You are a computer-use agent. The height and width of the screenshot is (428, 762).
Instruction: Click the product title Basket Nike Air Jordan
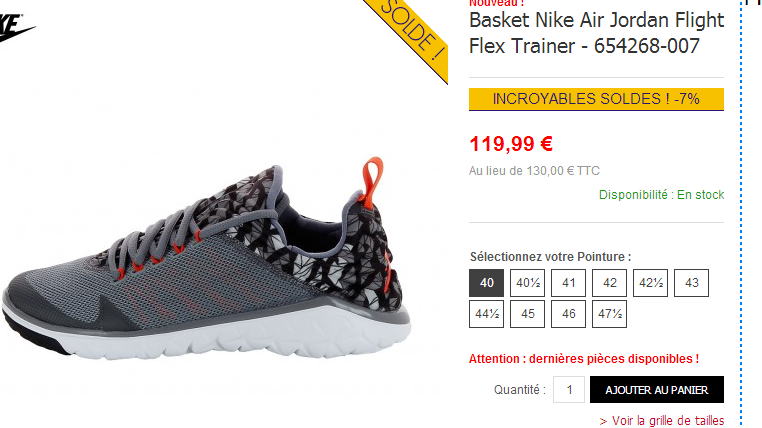tap(596, 33)
